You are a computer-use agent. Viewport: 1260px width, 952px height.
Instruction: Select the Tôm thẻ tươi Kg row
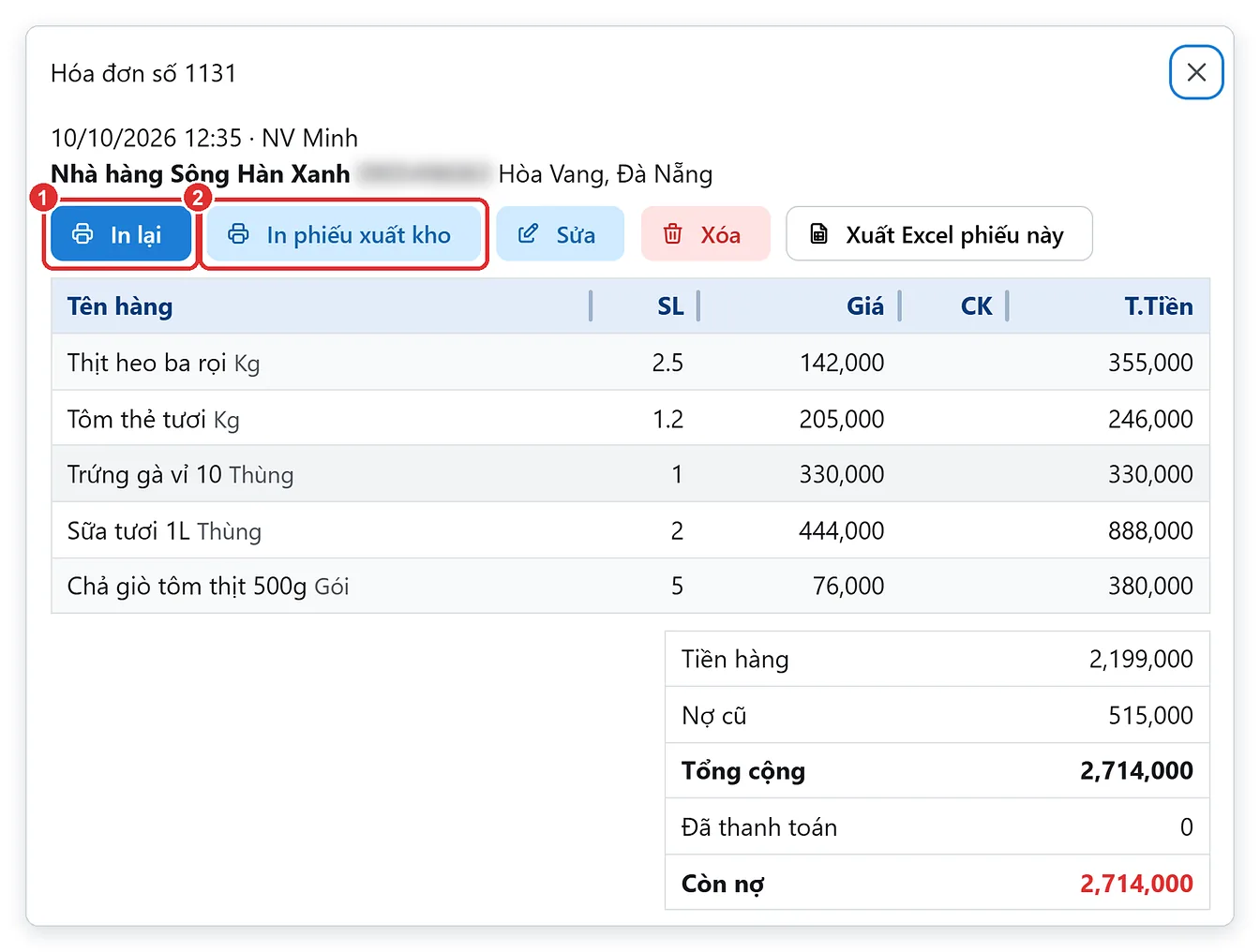pyautogui.click(x=630, y=418)
